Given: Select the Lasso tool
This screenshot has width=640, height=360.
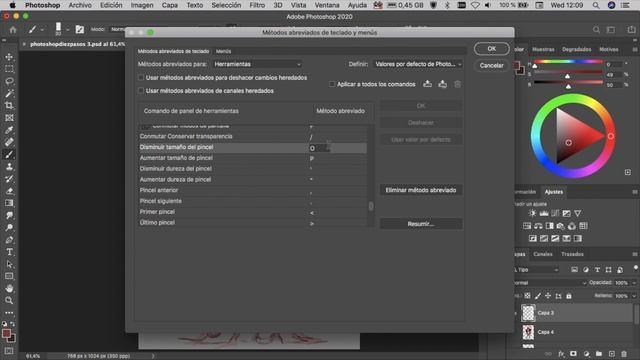Looking at the screenshot, I should (x=9, y=81).
